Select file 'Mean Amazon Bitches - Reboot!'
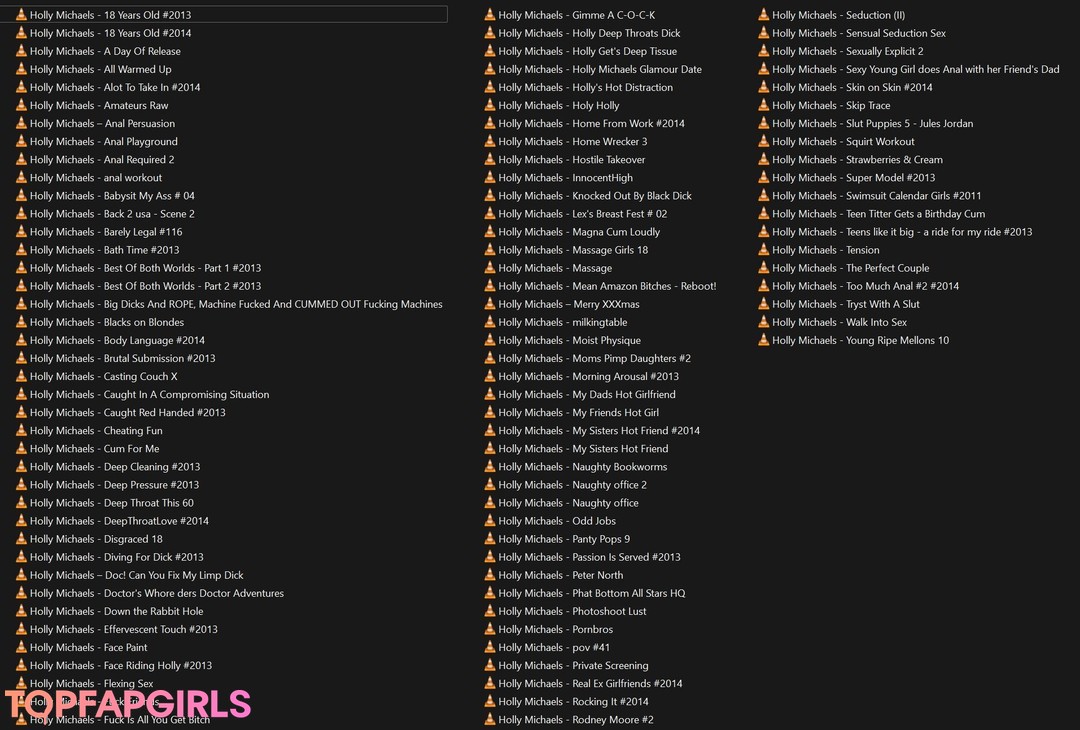Screen dimensions: 1080x730 [608, 286]
